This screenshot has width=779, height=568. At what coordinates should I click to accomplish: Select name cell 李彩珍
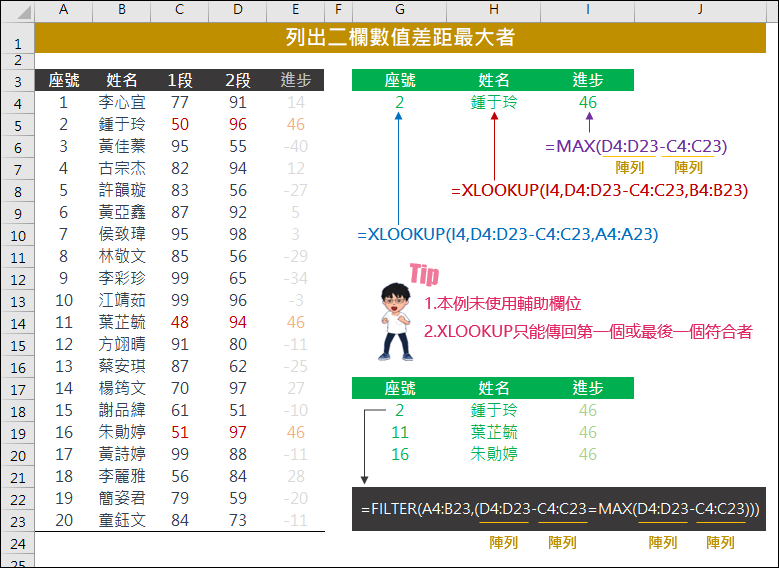pos(122,278)
